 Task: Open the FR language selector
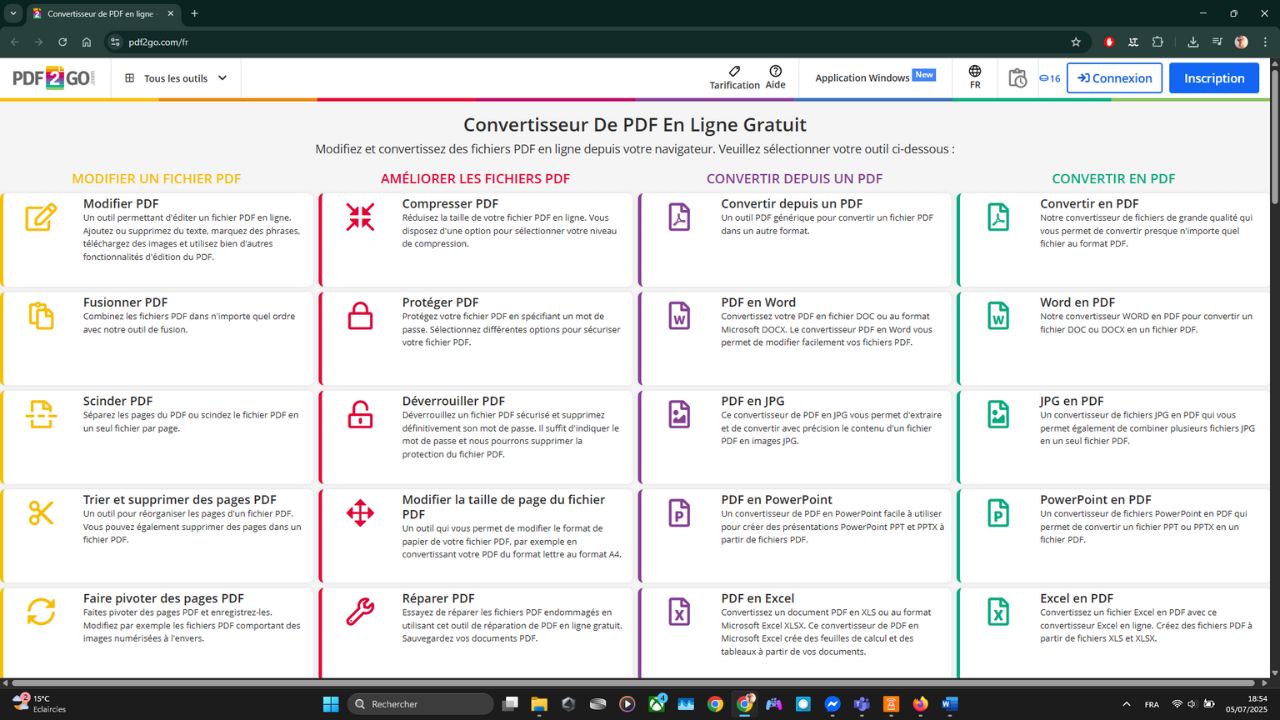click(x=975, y=78)
